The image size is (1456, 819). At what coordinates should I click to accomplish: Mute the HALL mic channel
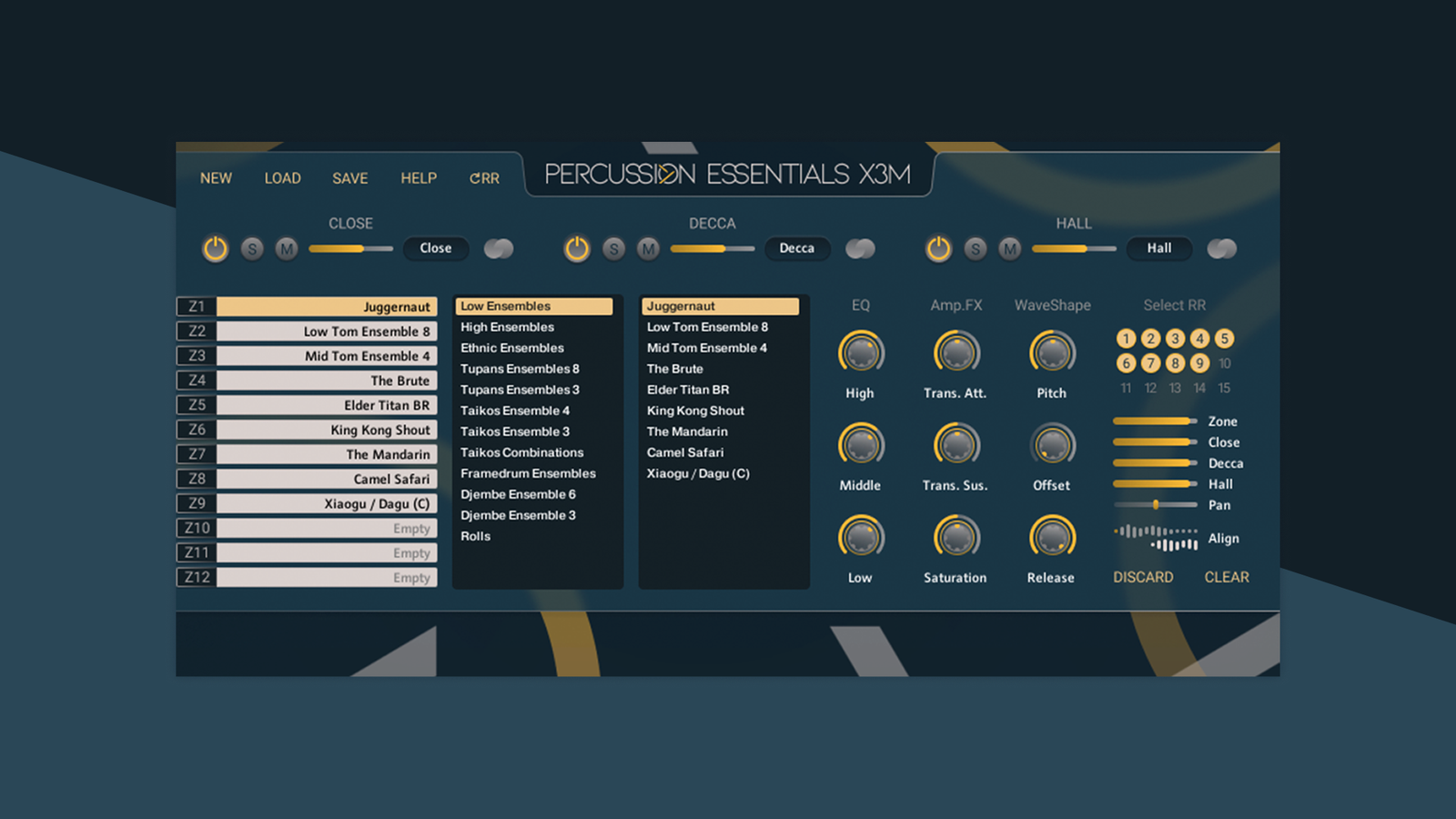click(x=1009, y=248)
